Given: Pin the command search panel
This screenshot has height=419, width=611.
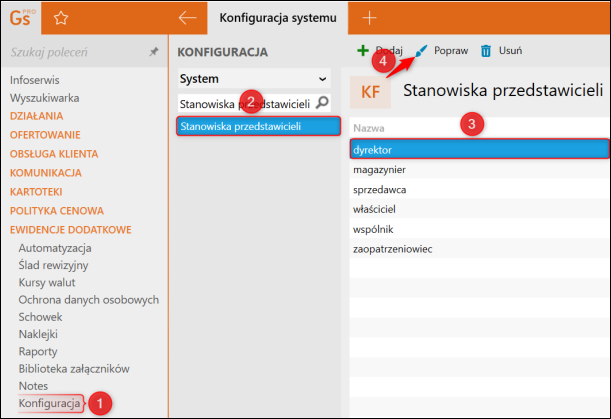Looking at the screenshot, I should tap(154, 51).
